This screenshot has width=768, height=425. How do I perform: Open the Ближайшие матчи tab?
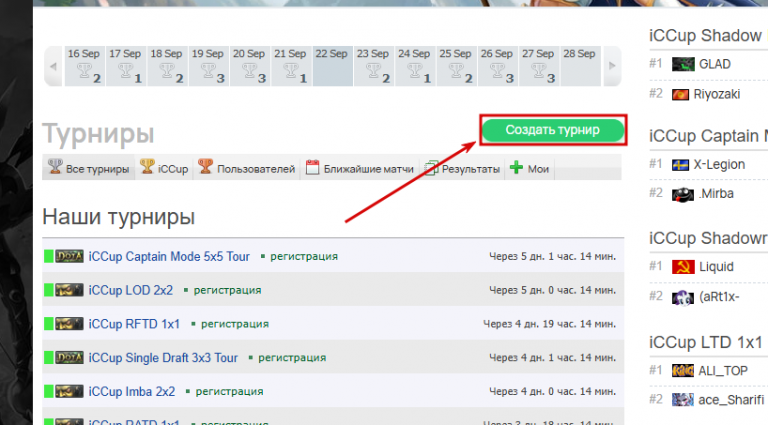pos(360,168)
